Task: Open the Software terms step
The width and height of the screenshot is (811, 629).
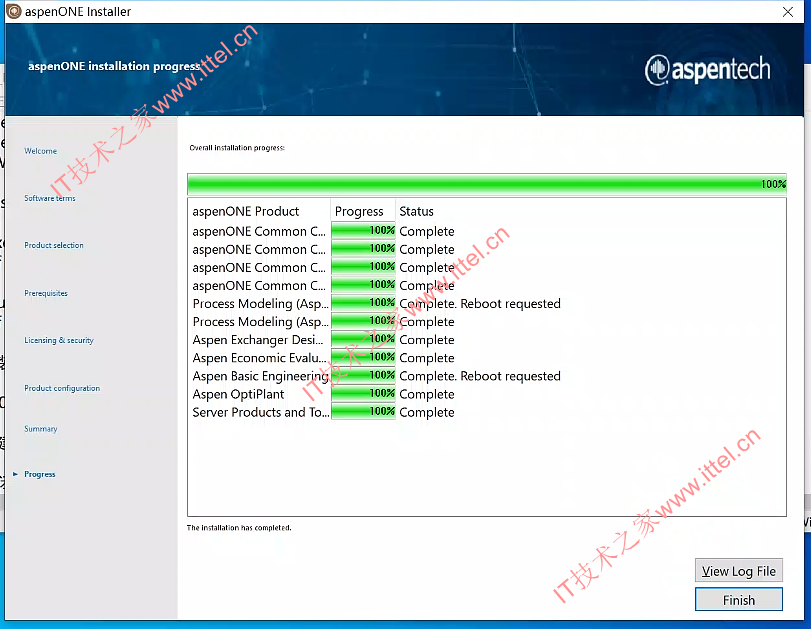Action: tap(50, 198)
